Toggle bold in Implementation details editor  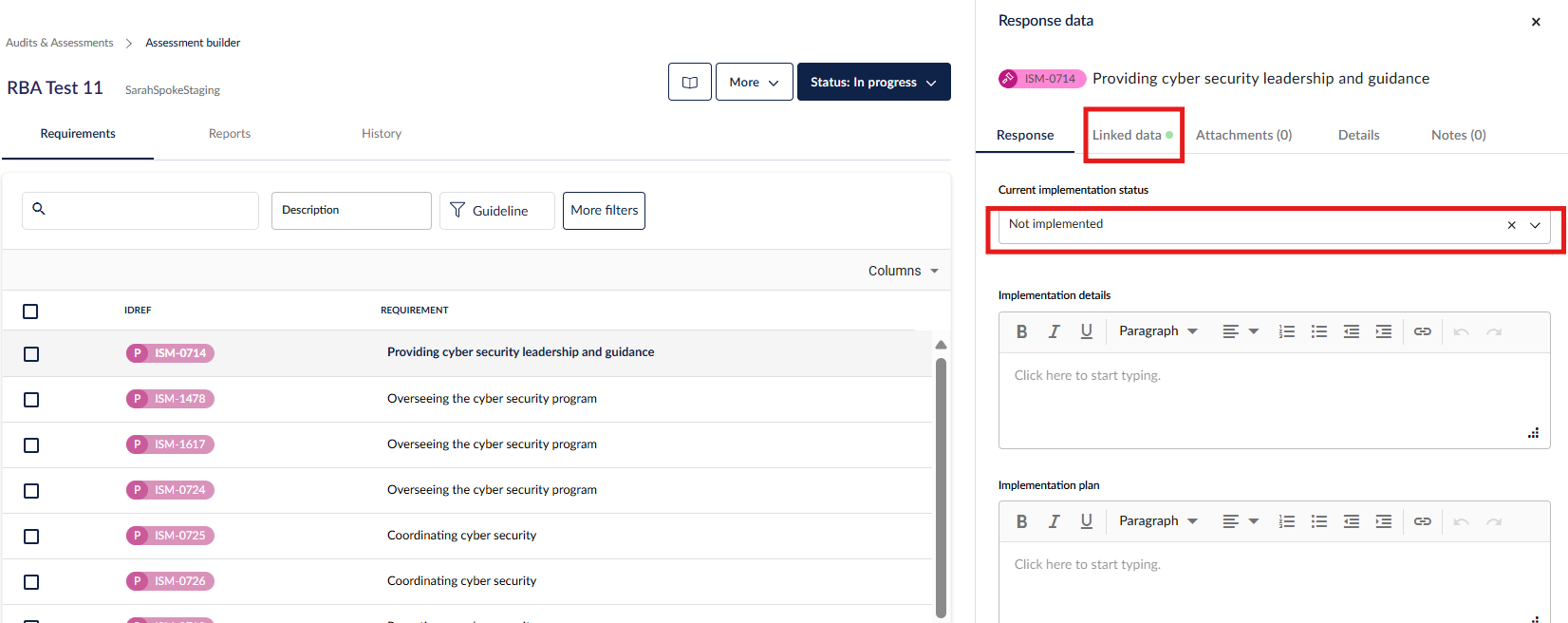pyautogui.click(x=1022, y=331)
